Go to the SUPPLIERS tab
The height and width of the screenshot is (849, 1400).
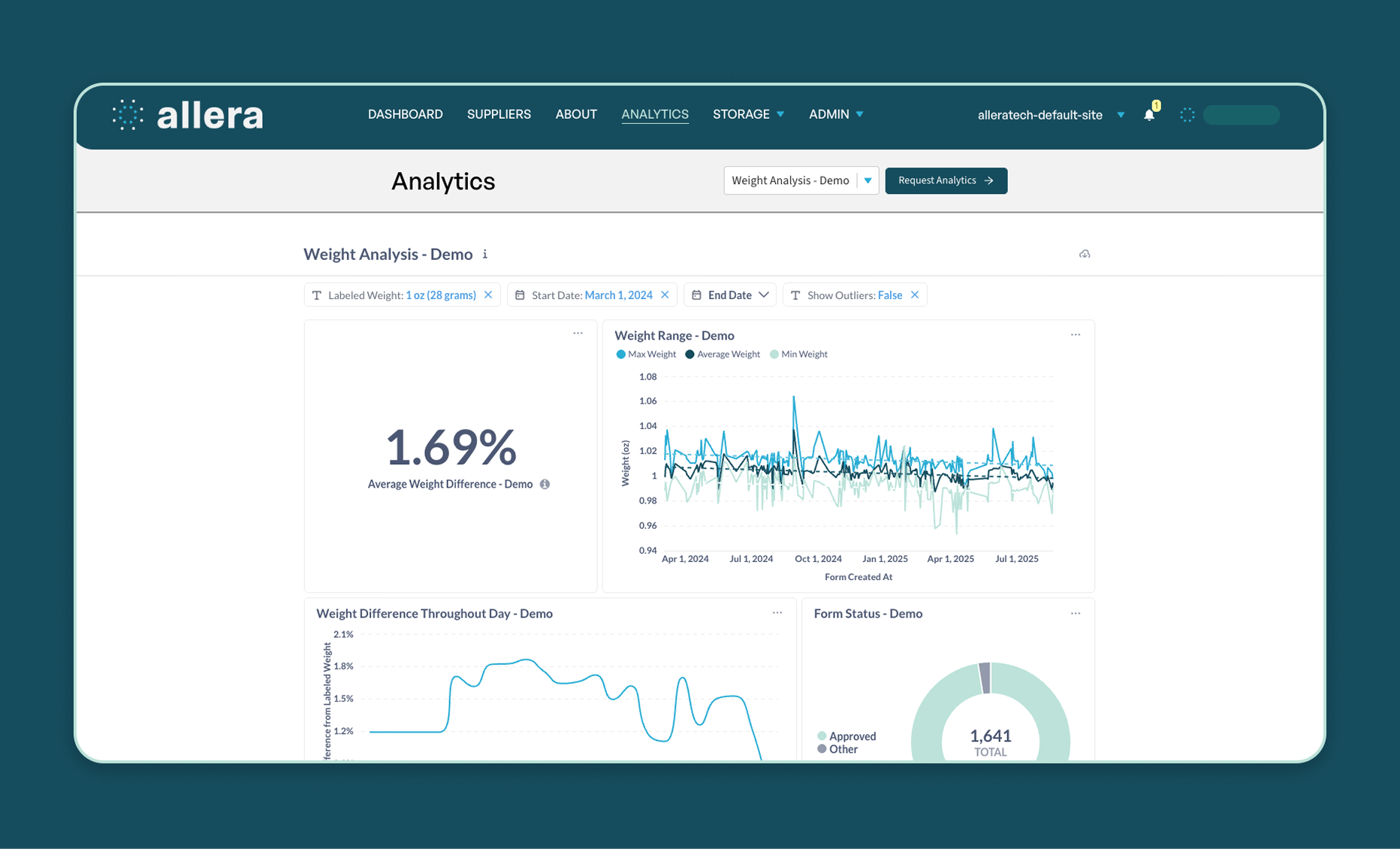pos(499,114)
